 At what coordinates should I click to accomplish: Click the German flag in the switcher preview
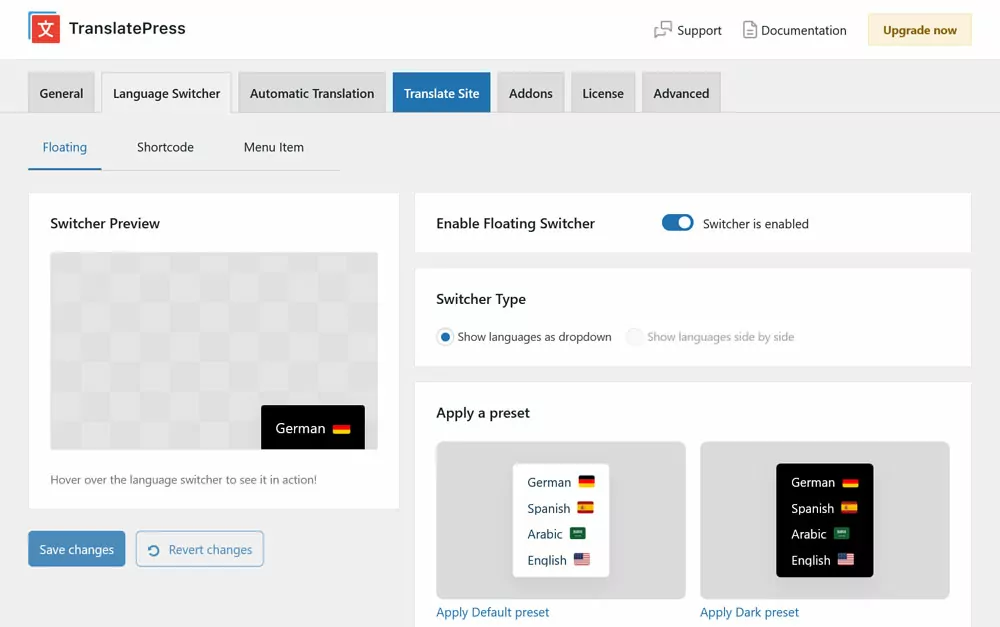point(344,427)
